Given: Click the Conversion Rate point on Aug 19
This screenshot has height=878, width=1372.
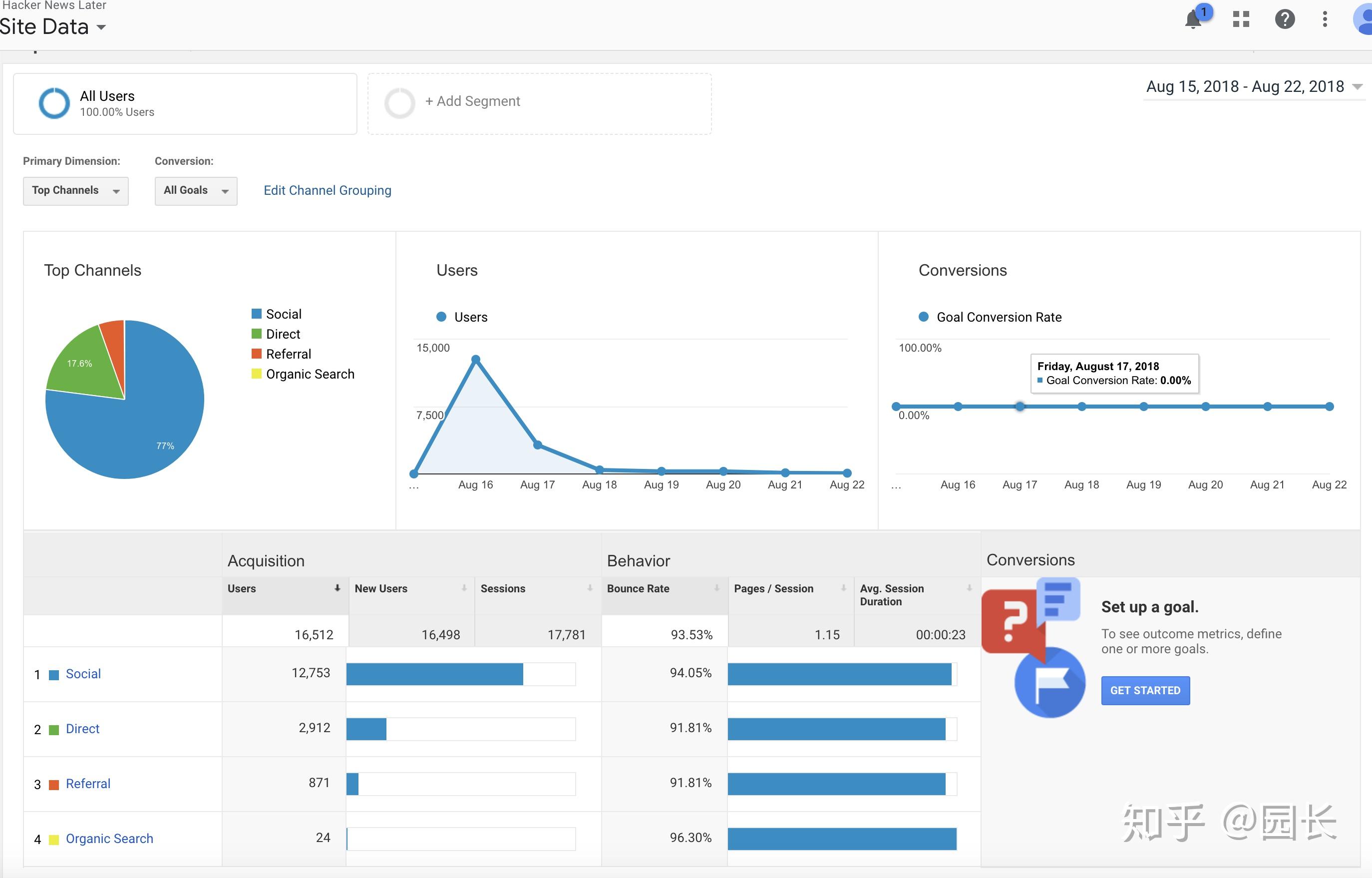Looking at the screenshot, I should click(x=1143, y=407).
